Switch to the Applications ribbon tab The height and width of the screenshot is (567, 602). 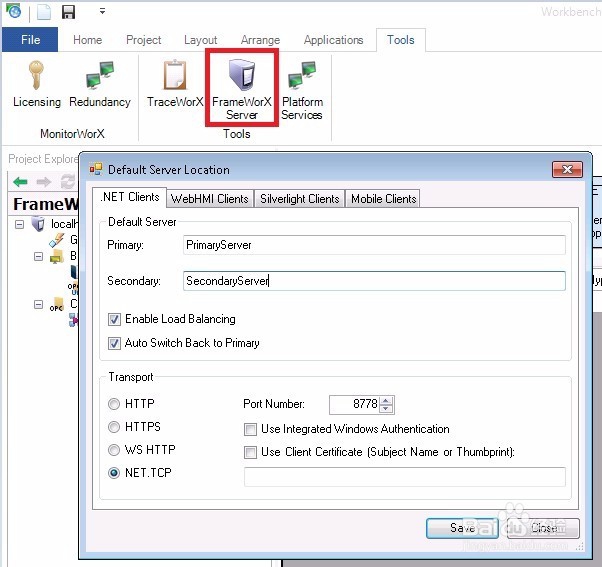[333, 40]
